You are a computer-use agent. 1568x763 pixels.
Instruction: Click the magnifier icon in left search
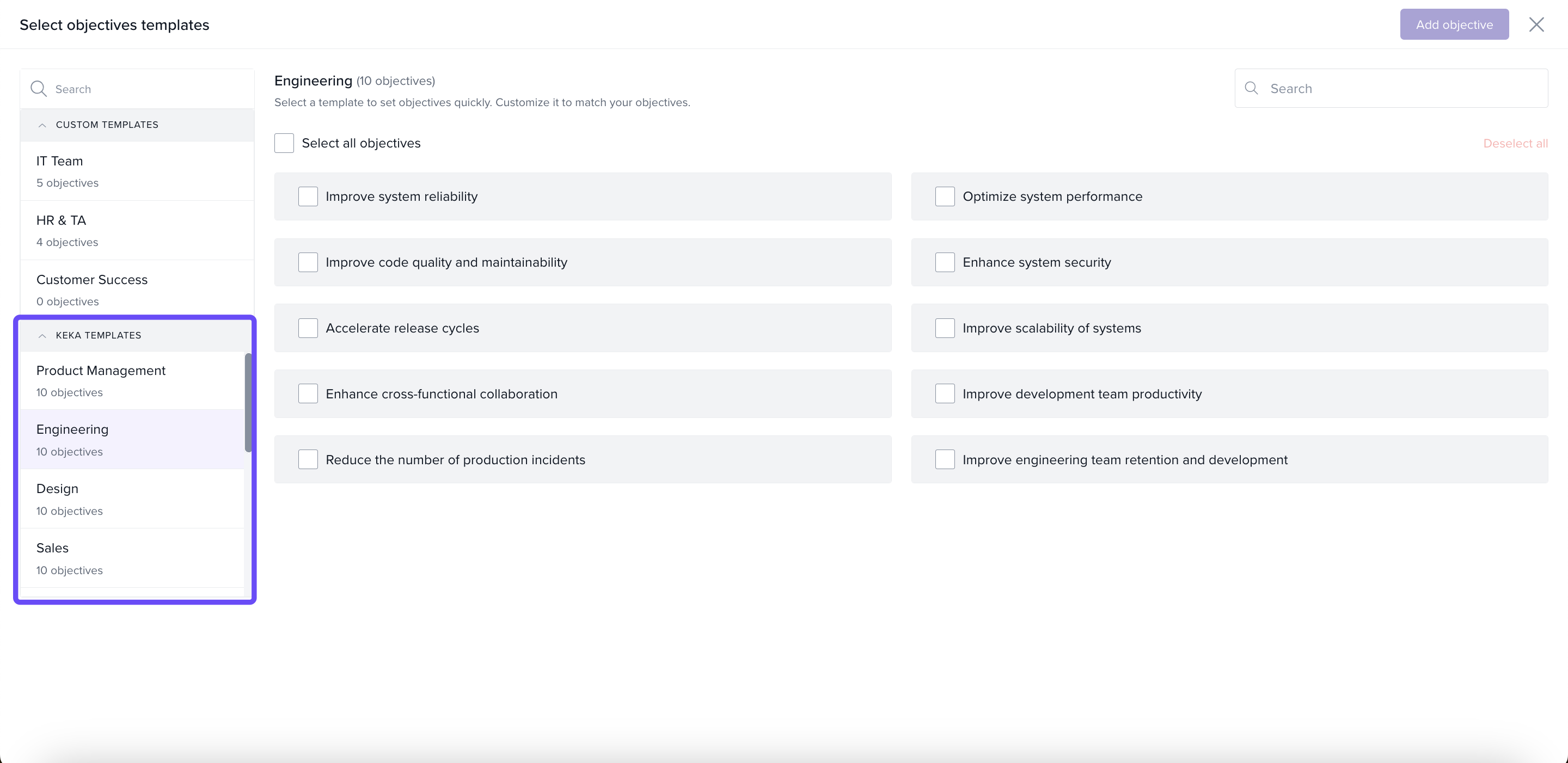38,89
